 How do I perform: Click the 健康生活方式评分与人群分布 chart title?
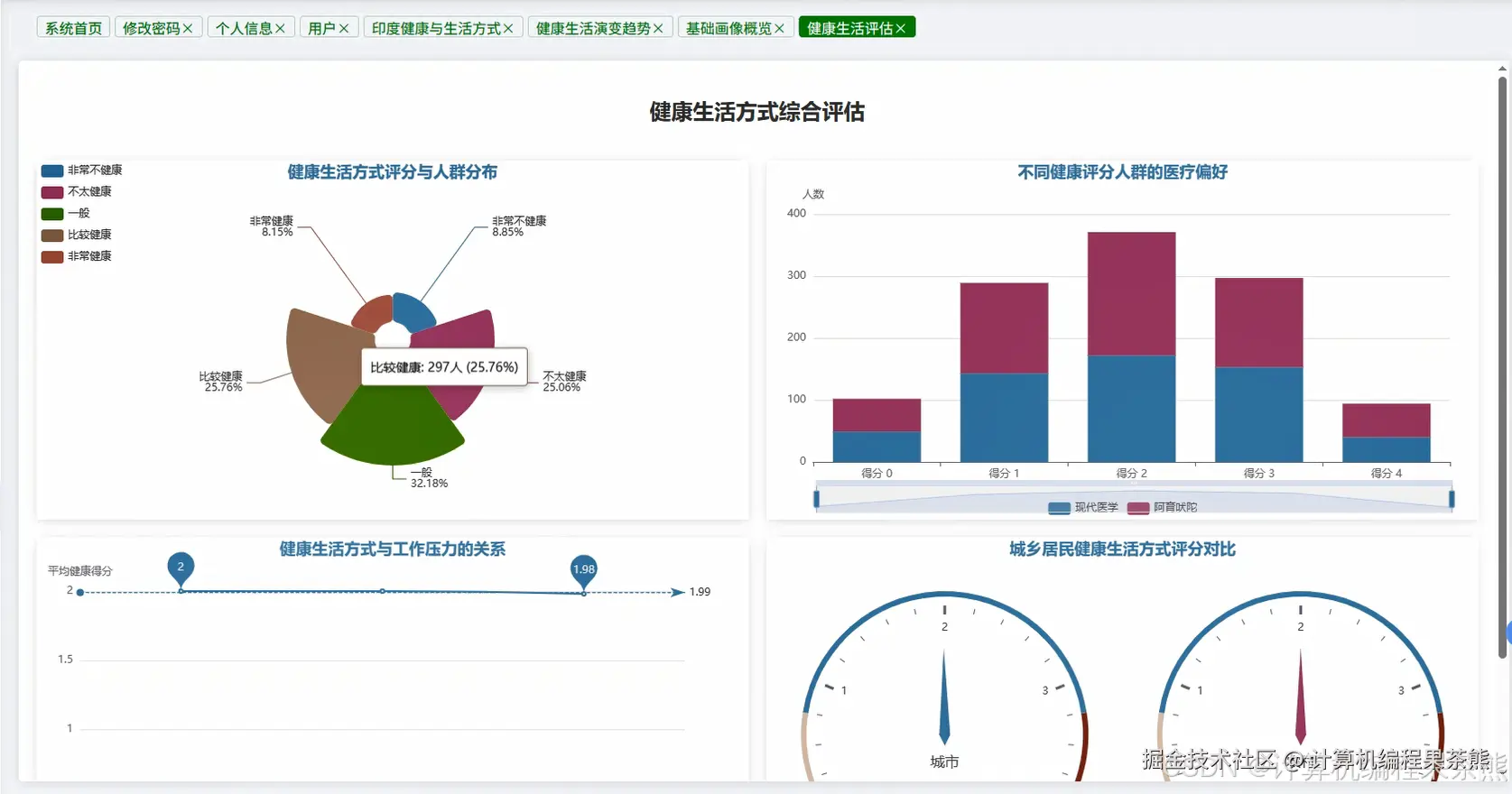(x=392, y=172)
